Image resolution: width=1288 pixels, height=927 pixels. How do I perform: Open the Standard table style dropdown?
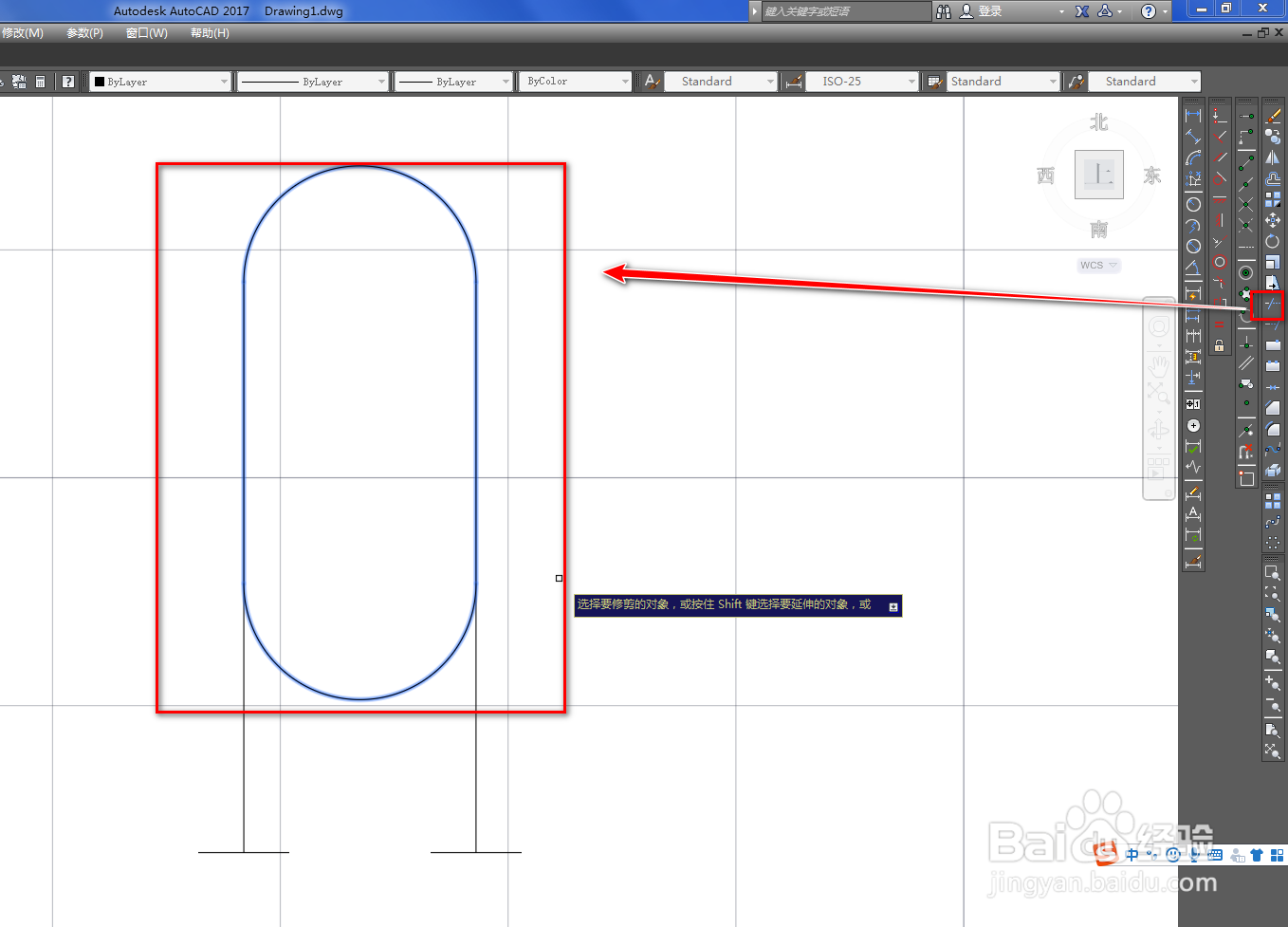point(1003,82)
